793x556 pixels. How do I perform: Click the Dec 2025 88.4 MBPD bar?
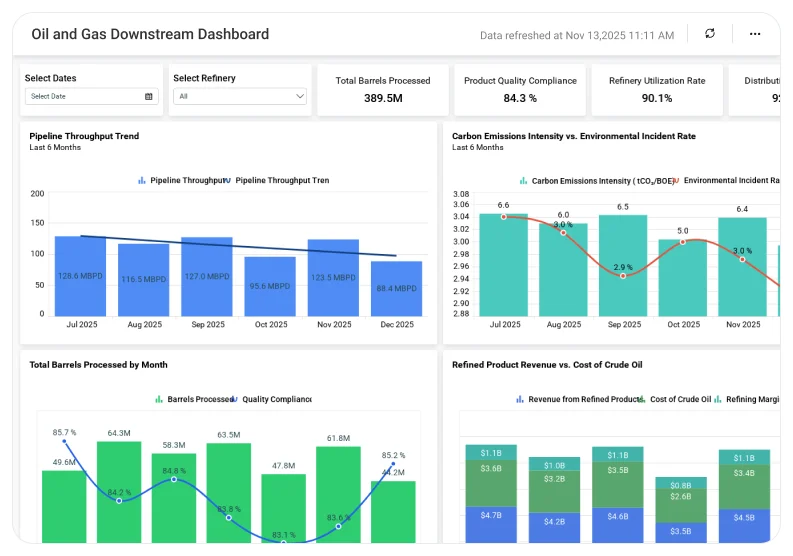click(396, 289)
